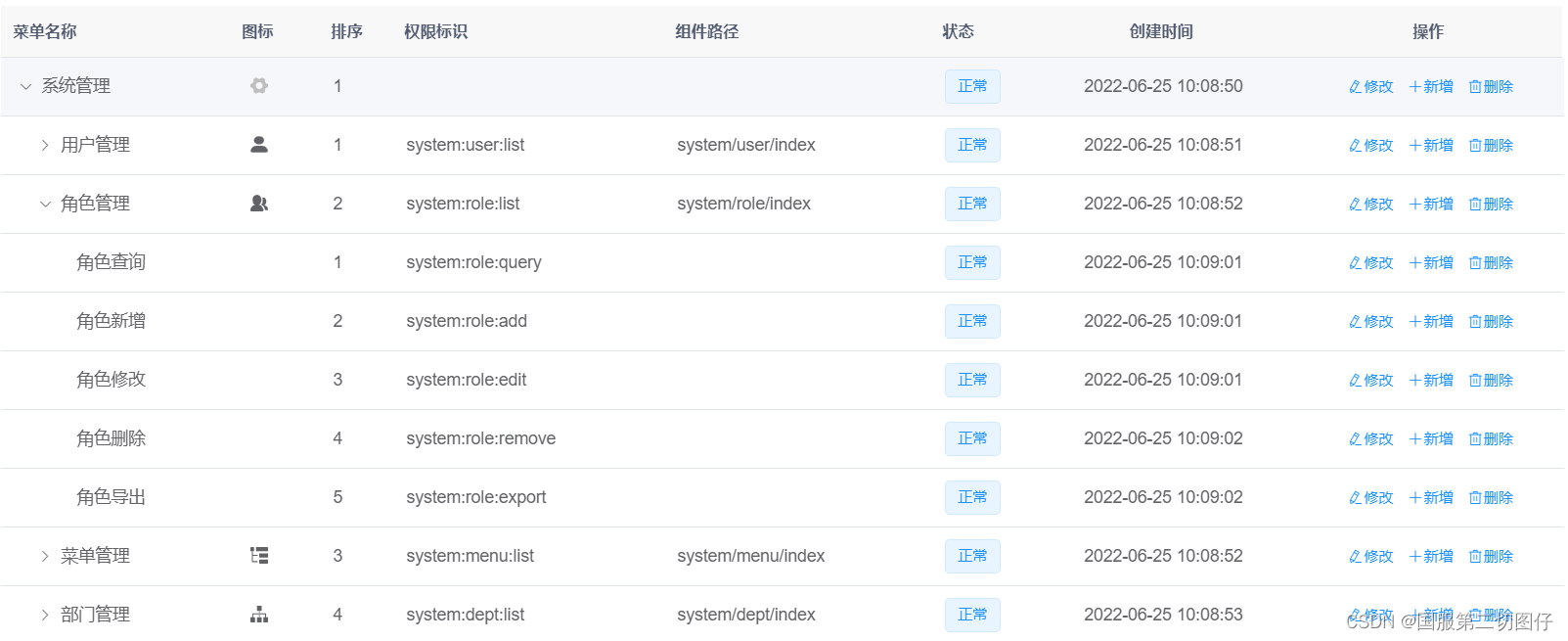The height and width of the screenshot is (641, 1568).
Task: Select the system/user/index component path cell
Action: [x=746, y=145]
